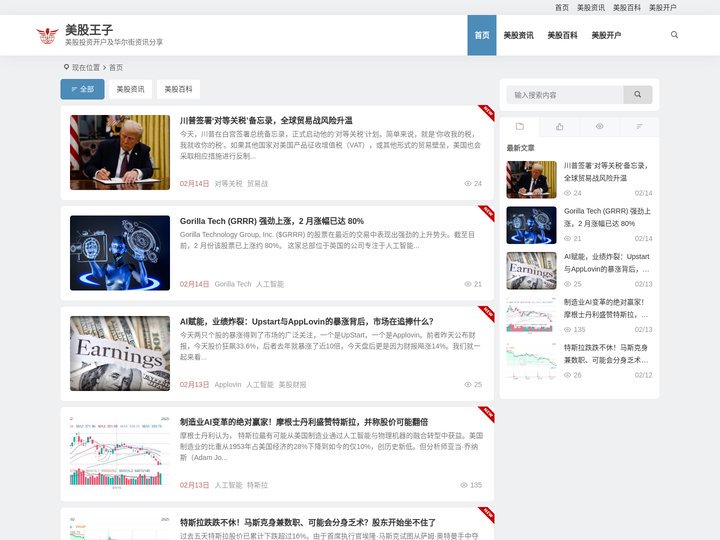Click the view count eye of the Upstart article

coord(467,385)
